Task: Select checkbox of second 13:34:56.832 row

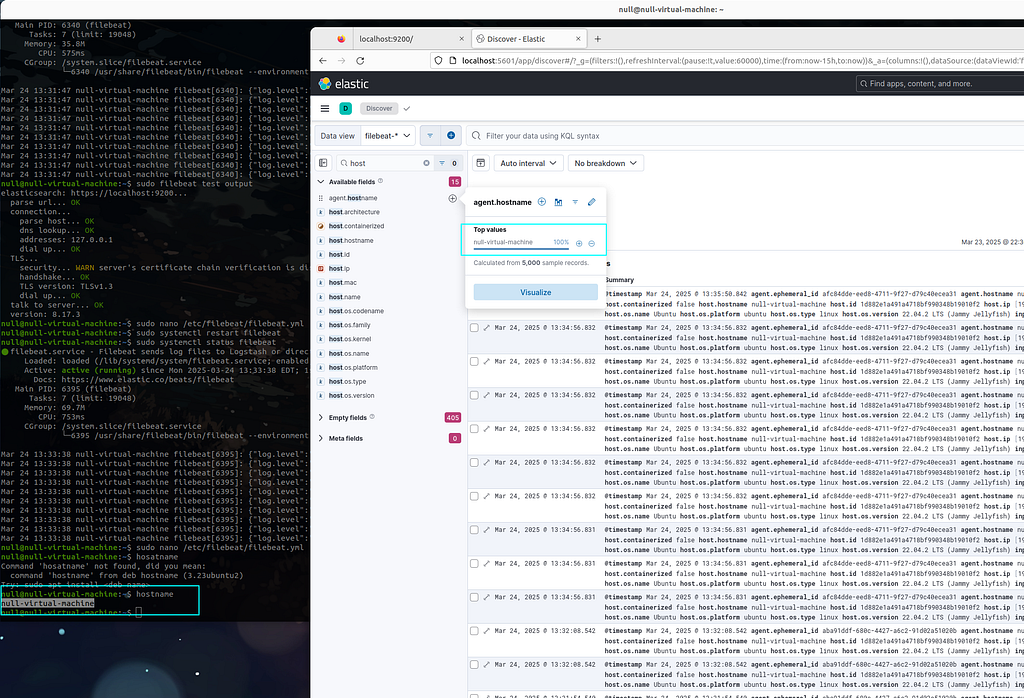Action: 474,361
